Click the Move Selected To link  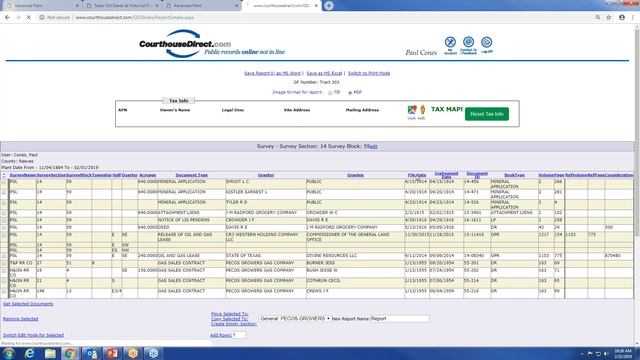pos(229,314)
